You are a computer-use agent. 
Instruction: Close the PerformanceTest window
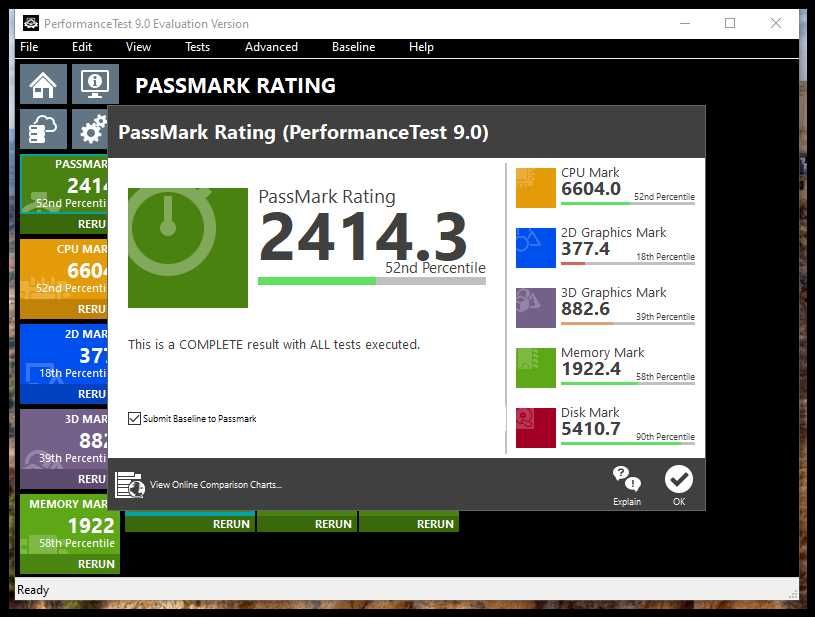pyautogui.click(x=775, y=23)
